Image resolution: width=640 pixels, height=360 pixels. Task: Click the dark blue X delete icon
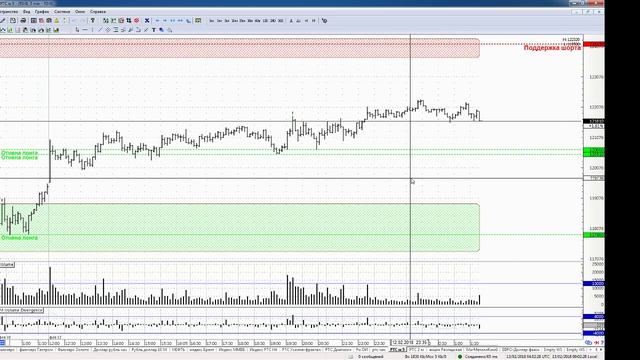[x=147, y=20]
